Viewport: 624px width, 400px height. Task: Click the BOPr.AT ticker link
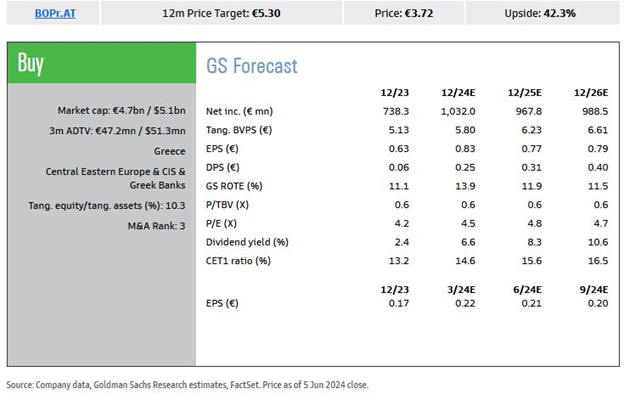coord(51,14)
